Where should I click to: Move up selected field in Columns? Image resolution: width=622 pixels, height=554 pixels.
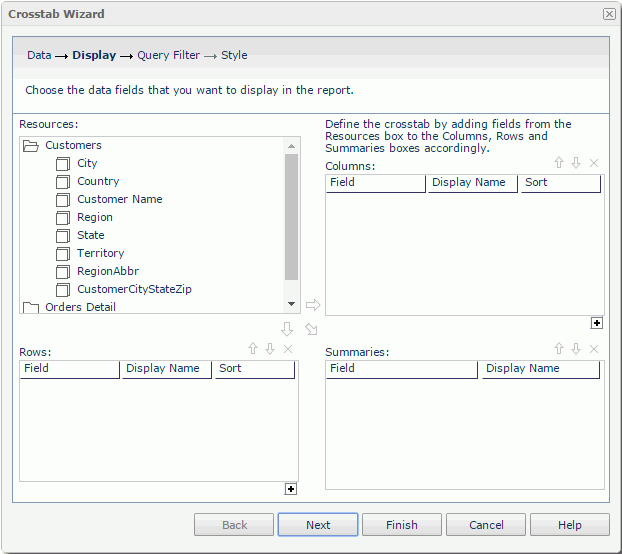coord(559,163)
